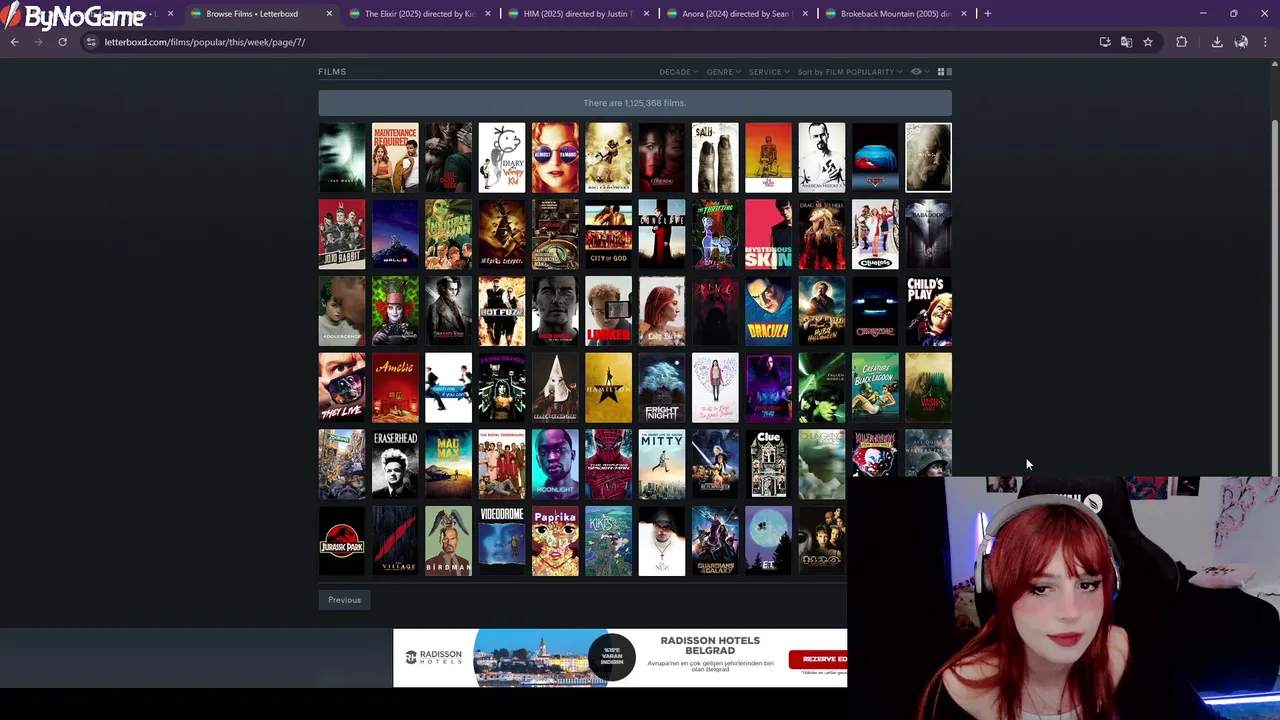The width and height of the screenshot is (1280, 720).
Task: Switch to Brokeback Mountain (2005) tab
Action: click(895, 14)
